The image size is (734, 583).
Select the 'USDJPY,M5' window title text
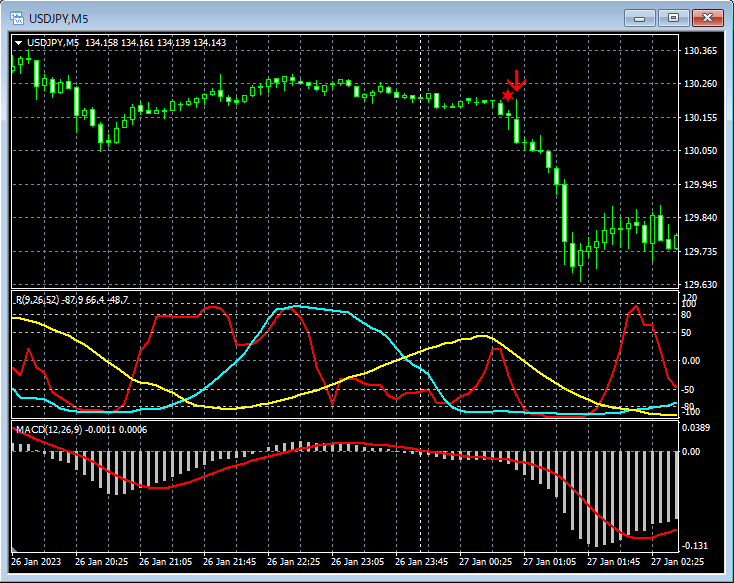(59, 19)
